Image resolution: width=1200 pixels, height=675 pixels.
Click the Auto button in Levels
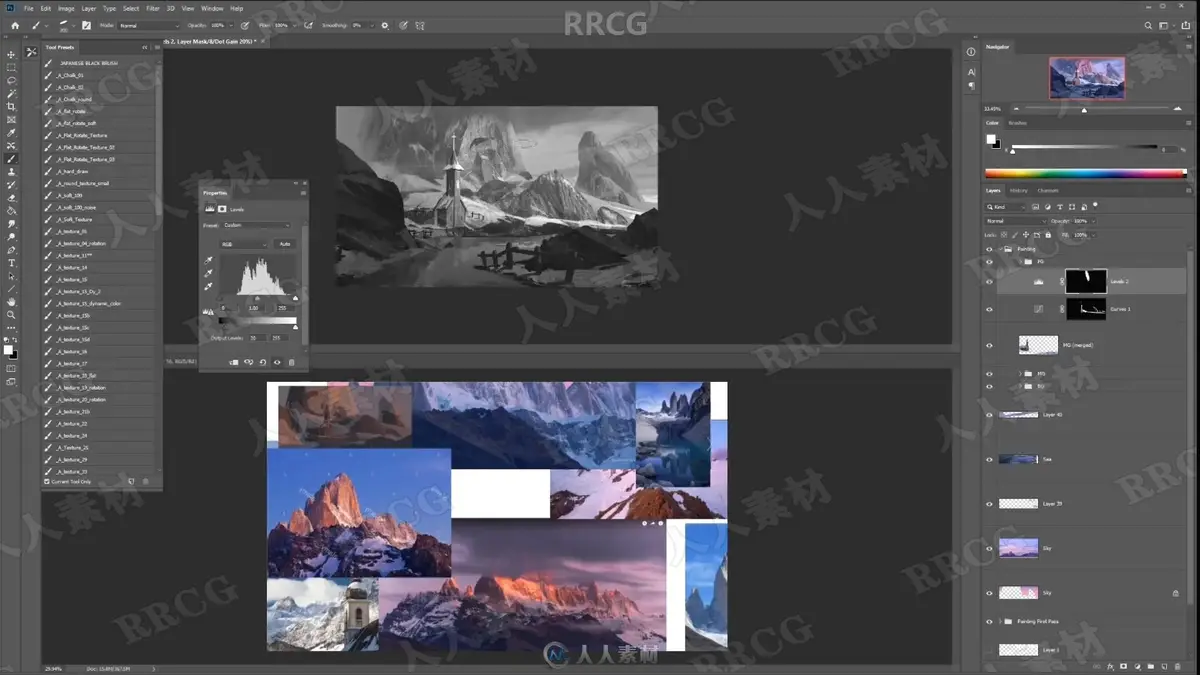(x=285, y=244)
